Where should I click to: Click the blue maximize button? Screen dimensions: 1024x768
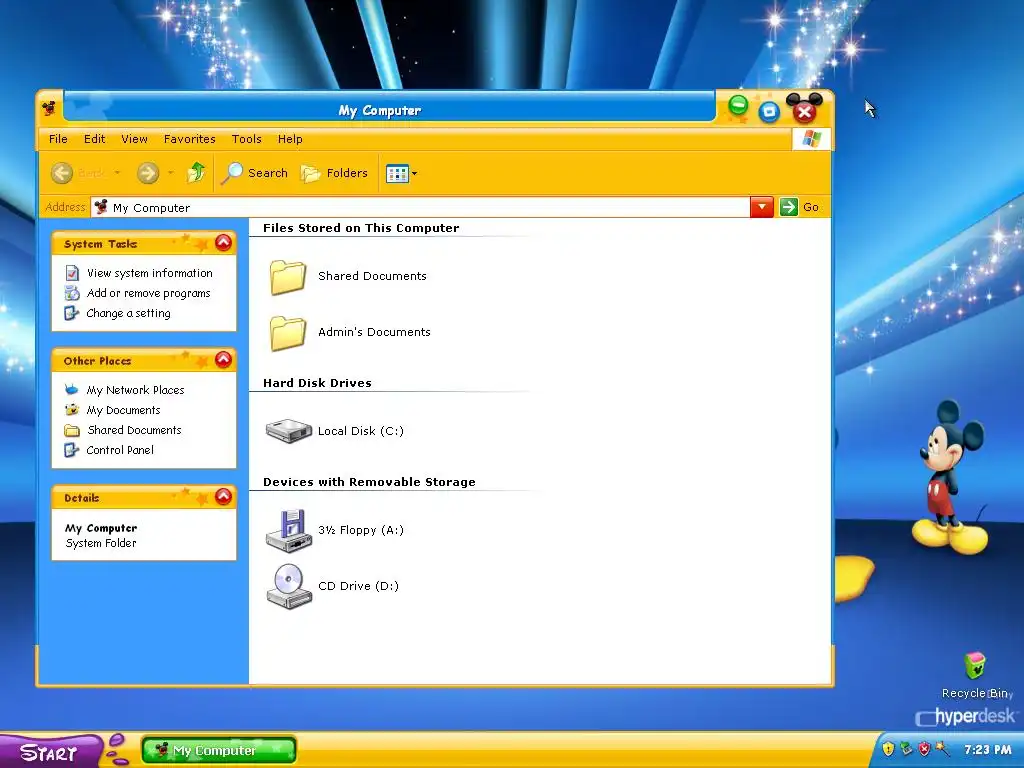769,112
